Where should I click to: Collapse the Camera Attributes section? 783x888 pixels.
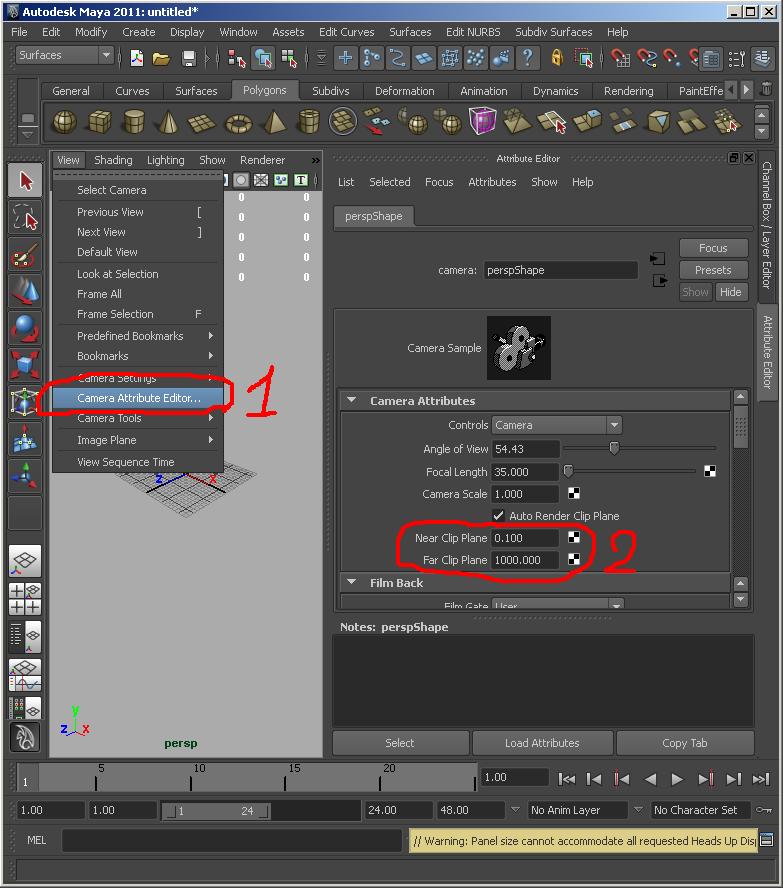[x=352, y=401]
